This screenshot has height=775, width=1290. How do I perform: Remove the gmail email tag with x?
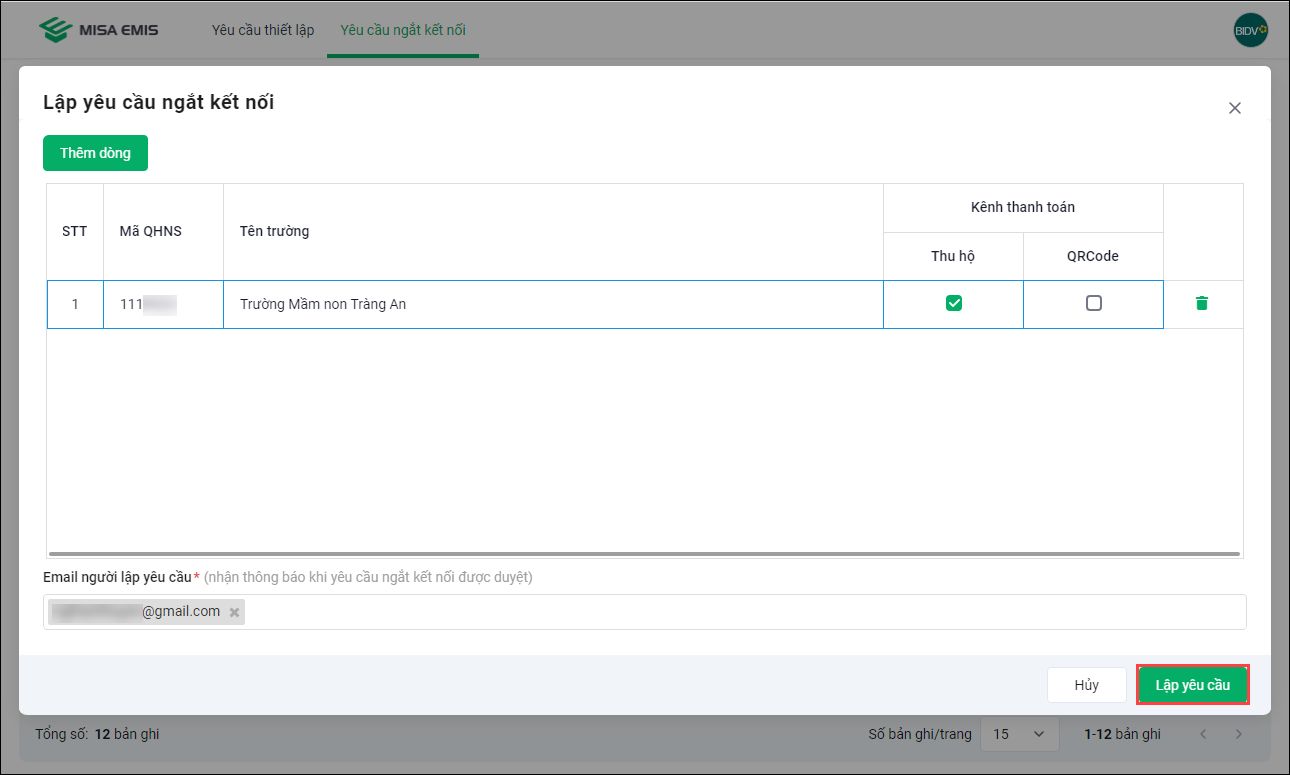pos(234,612)
